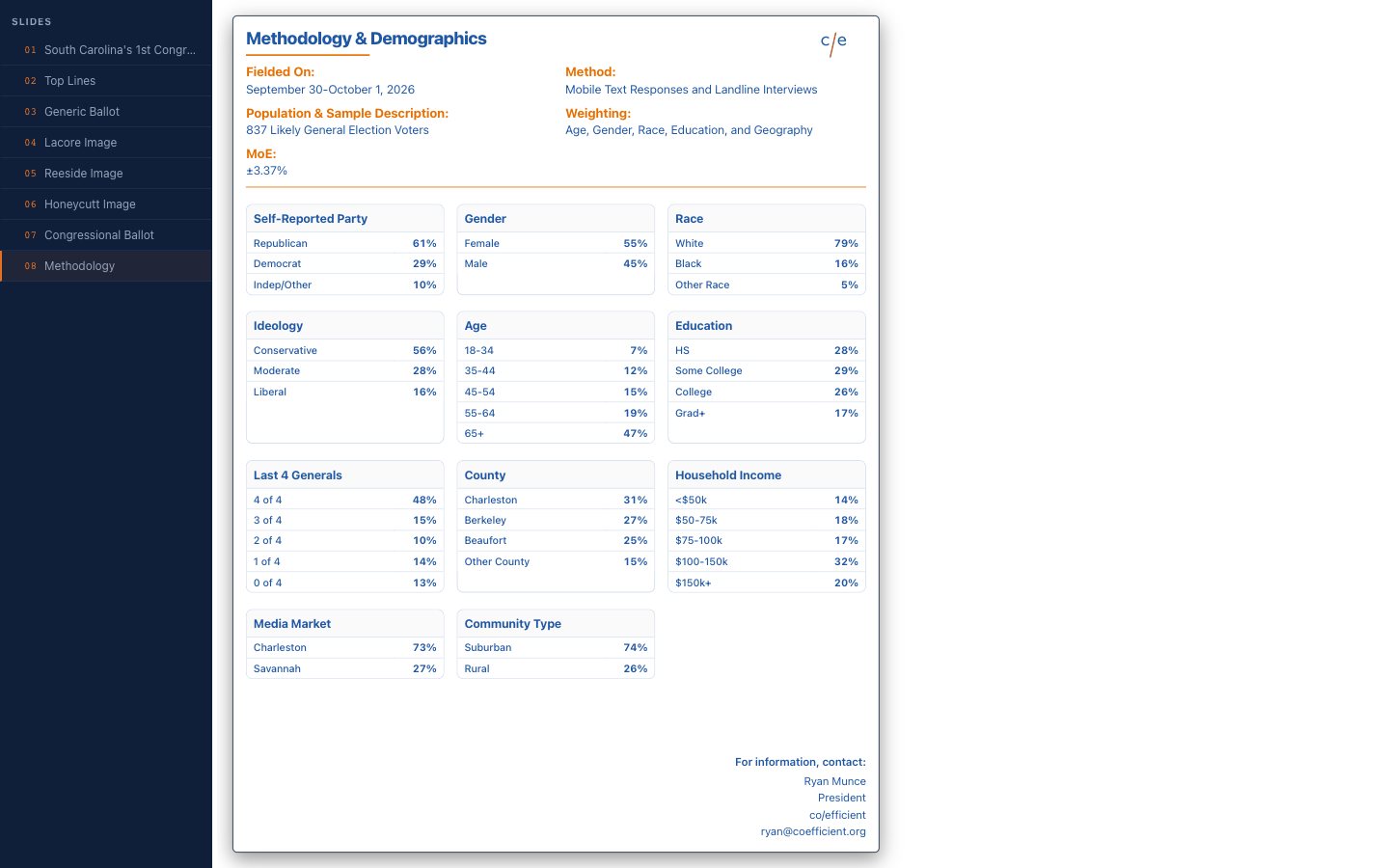The height and width of the screenshot is (868, 1389).
Task: Select the Methodology slide in sidebar
Action: (106, 266)
